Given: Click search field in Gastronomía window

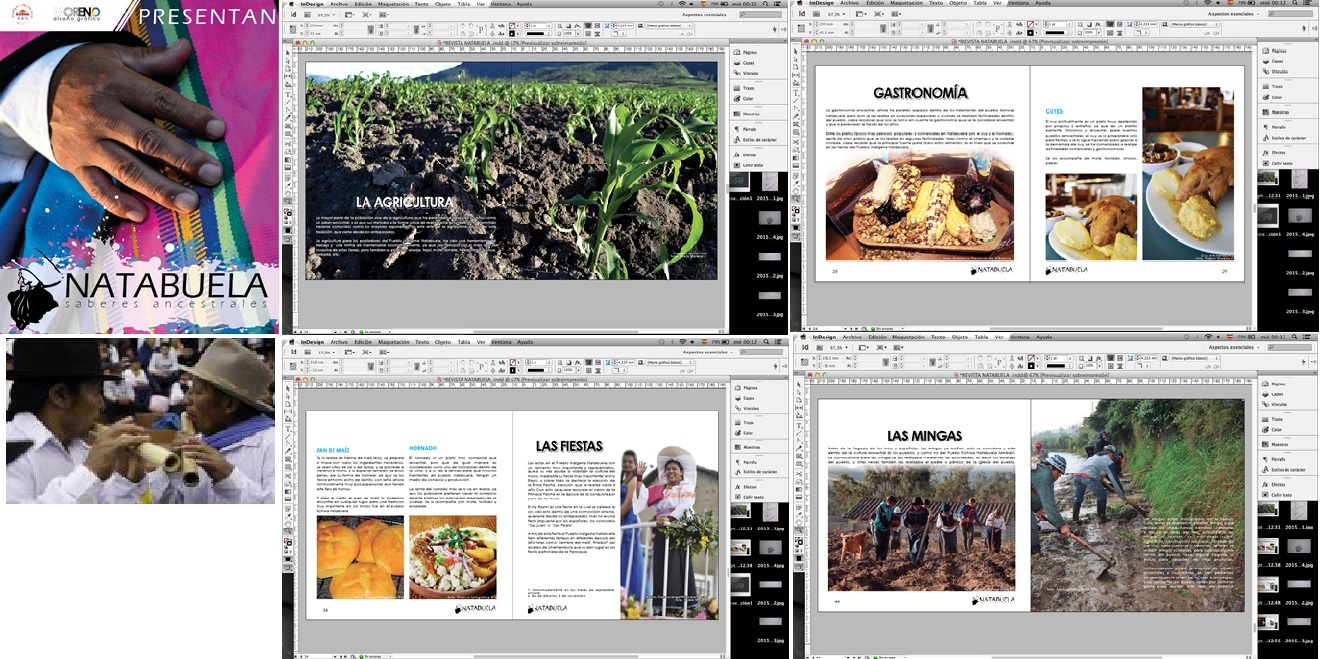Looking at the screenshot, I should (1290, 14).
